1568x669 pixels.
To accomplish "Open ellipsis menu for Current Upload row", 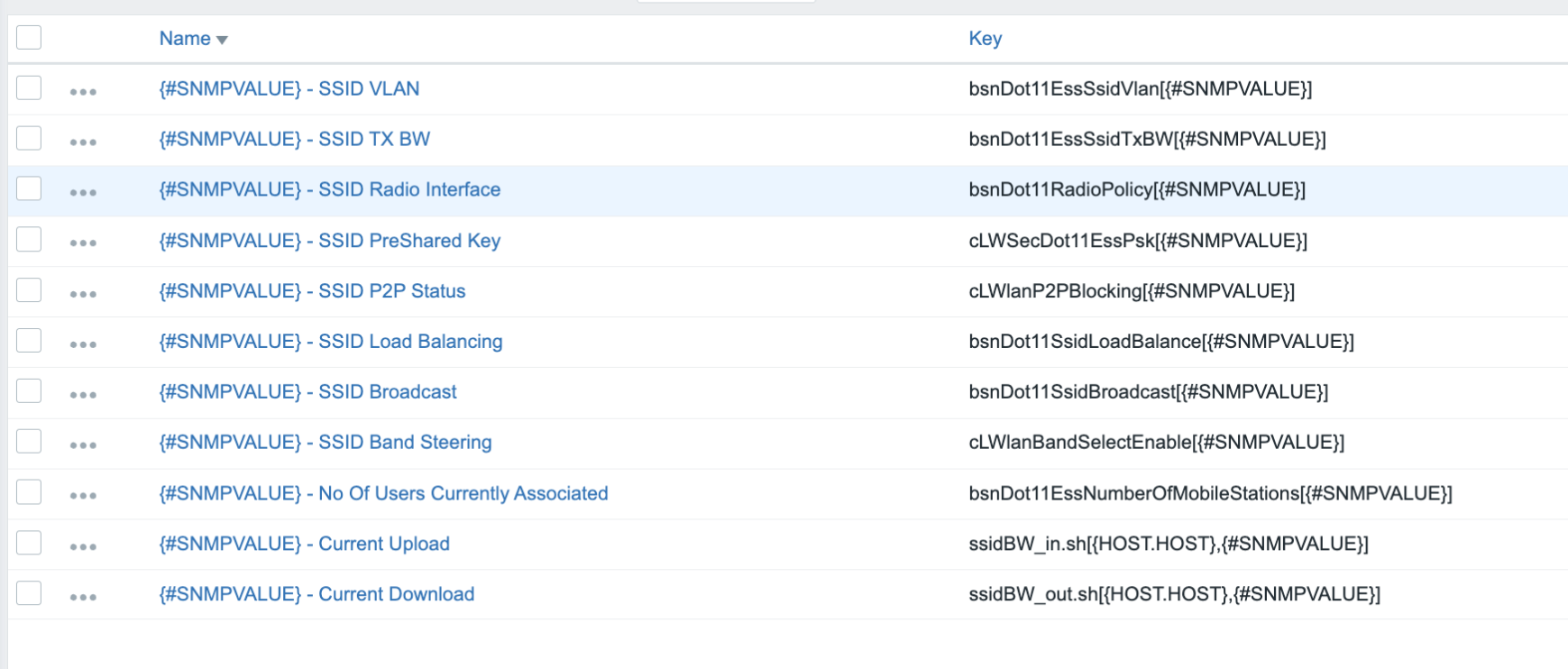I will tap(83, 546).
